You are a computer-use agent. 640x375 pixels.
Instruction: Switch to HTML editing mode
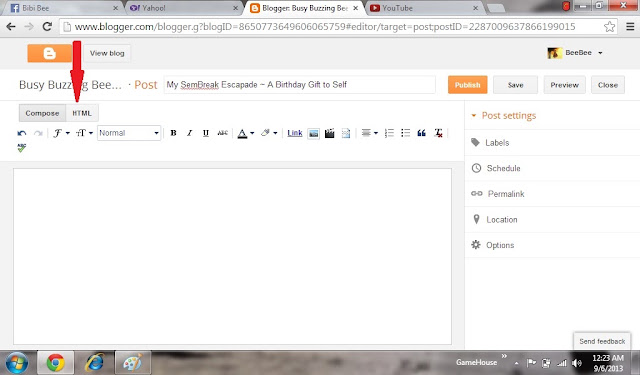point(82,113)
